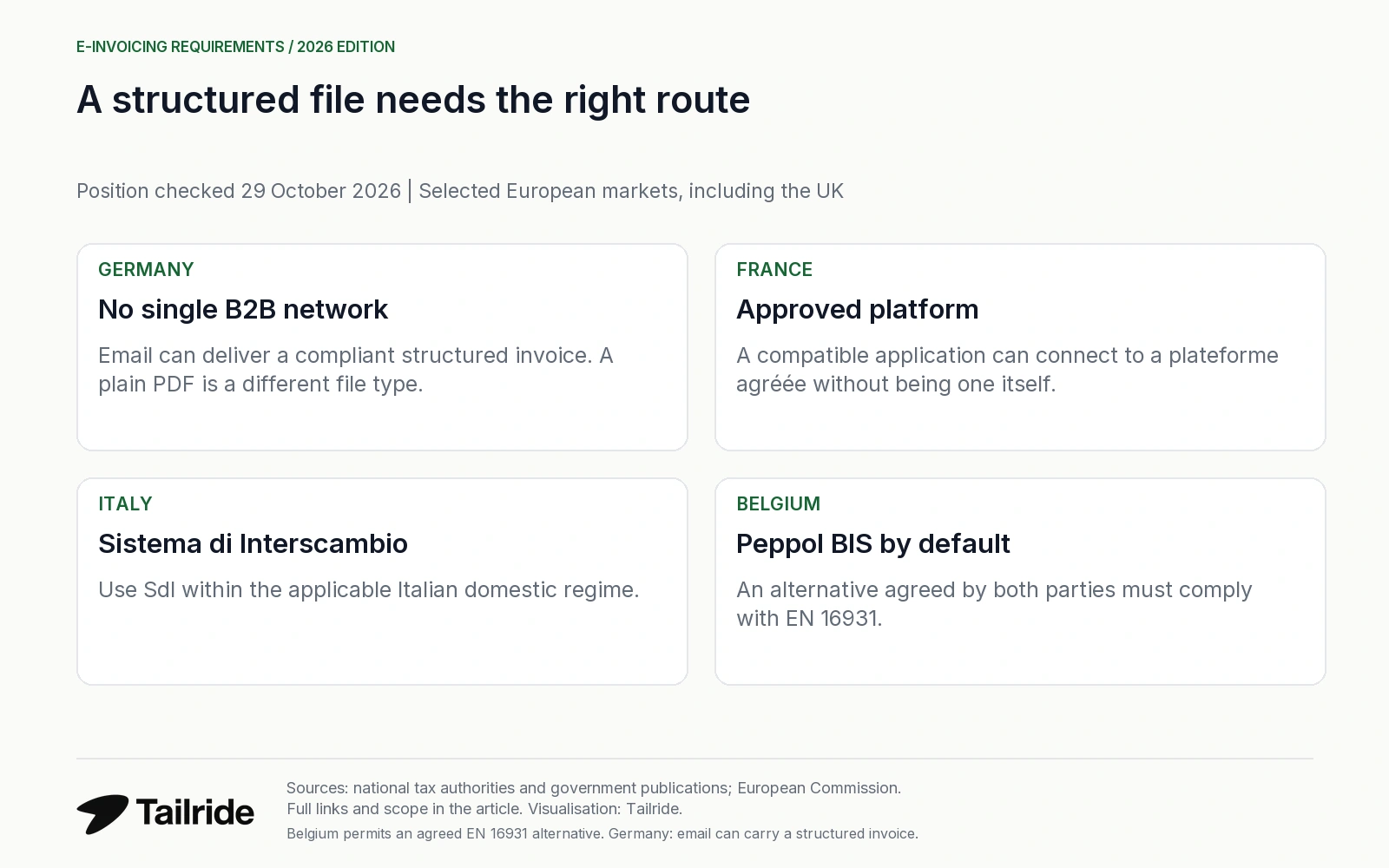Screen dimensions: 1389x868
Task: Click the 'A compatible application can connect' description
Action: coord(1007,370)
